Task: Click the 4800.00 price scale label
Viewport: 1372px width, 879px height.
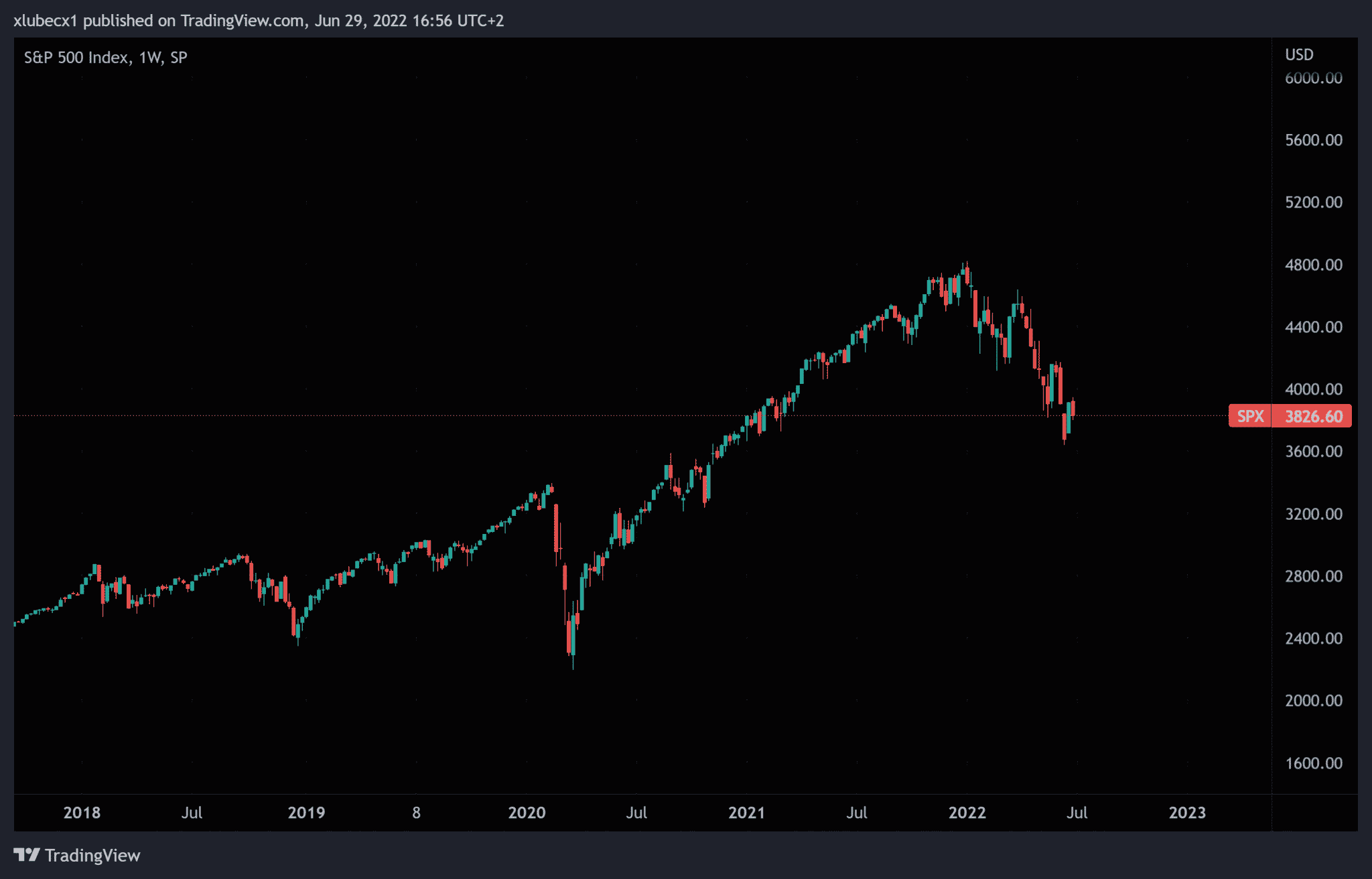Action: coord(1313,265)
